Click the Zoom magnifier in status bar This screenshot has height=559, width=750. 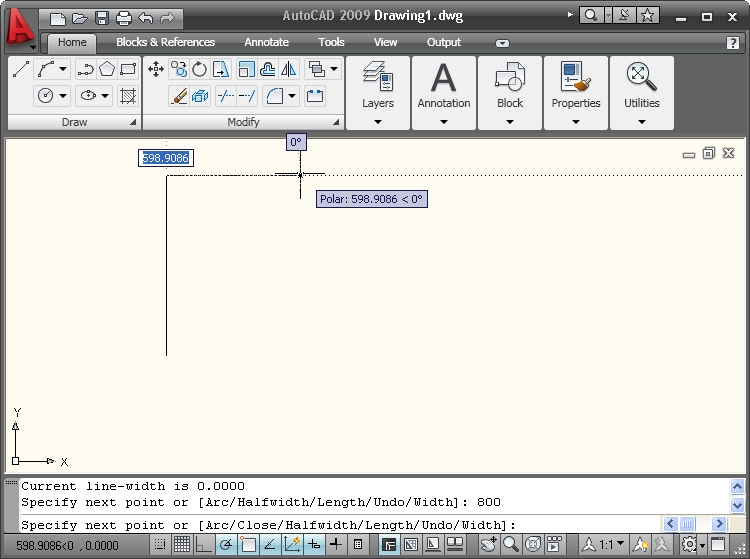pyautogui.click(x=511, y=544)
